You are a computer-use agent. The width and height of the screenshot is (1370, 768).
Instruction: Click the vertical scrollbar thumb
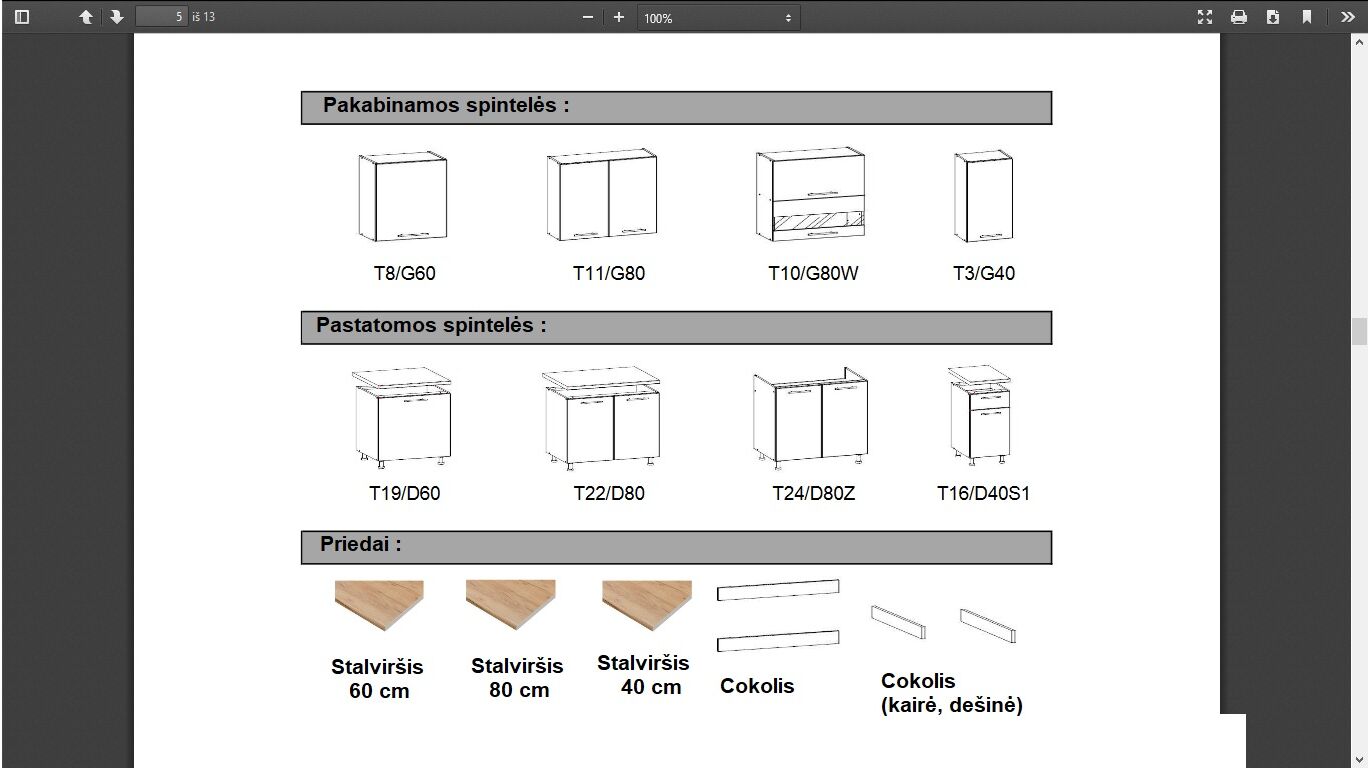point(1359,331)
